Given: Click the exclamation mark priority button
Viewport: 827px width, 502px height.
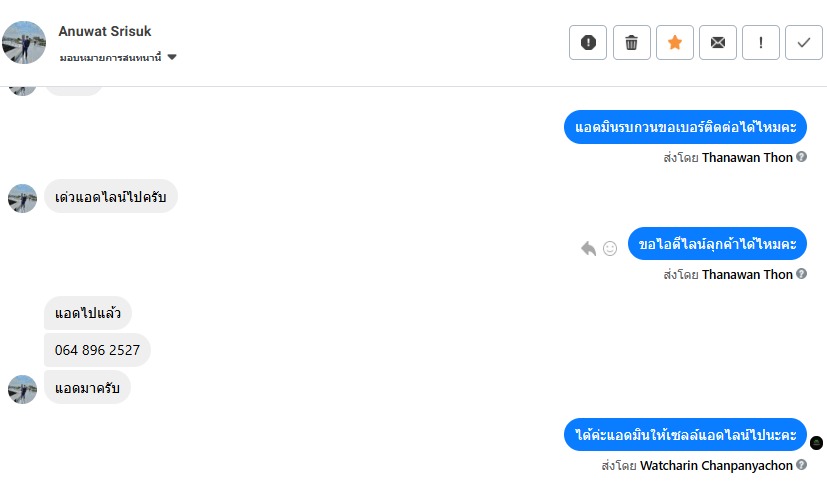Looking at the screenshot, I should coord(761,42).
